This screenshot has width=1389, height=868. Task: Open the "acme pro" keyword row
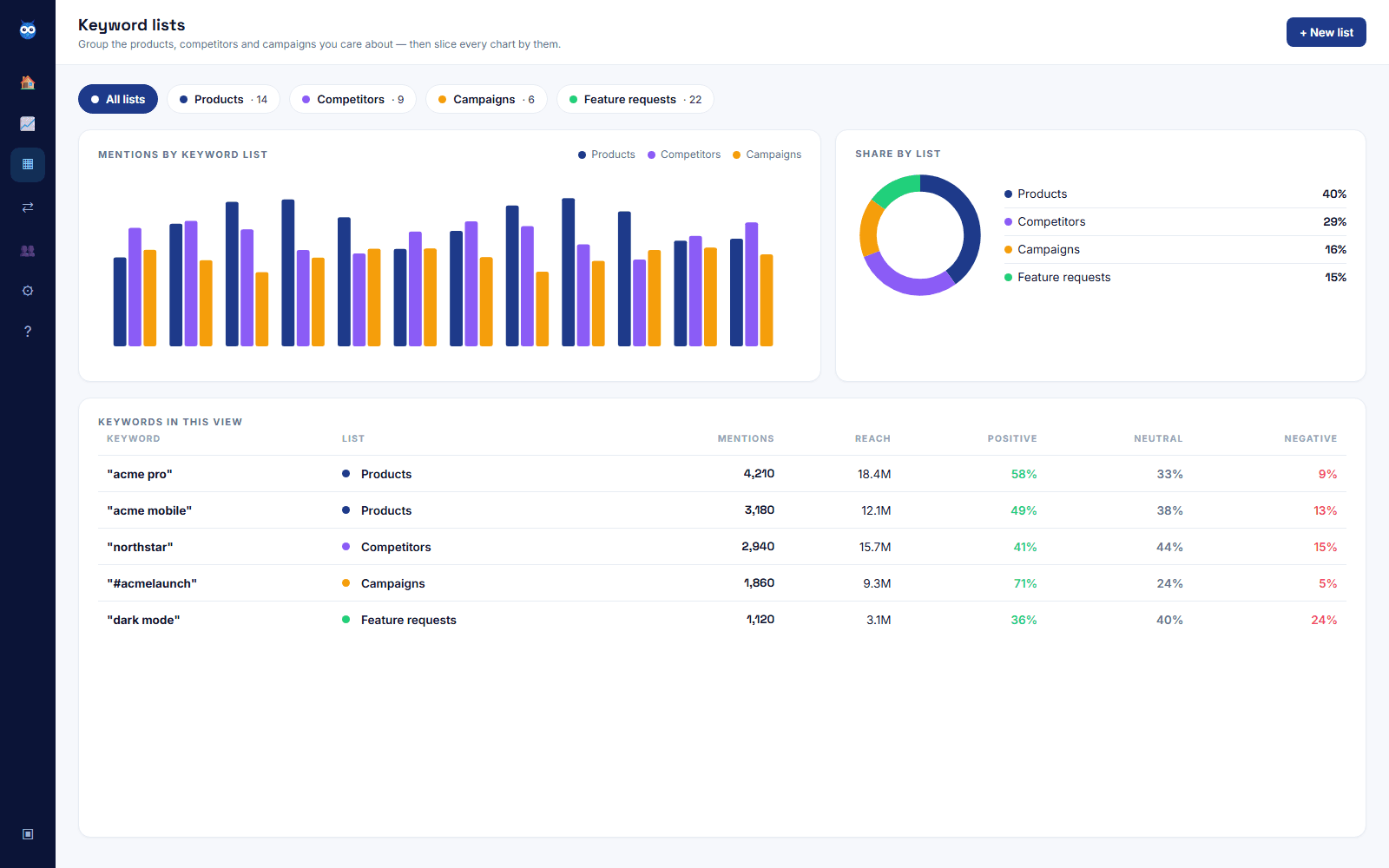[722, 474]
